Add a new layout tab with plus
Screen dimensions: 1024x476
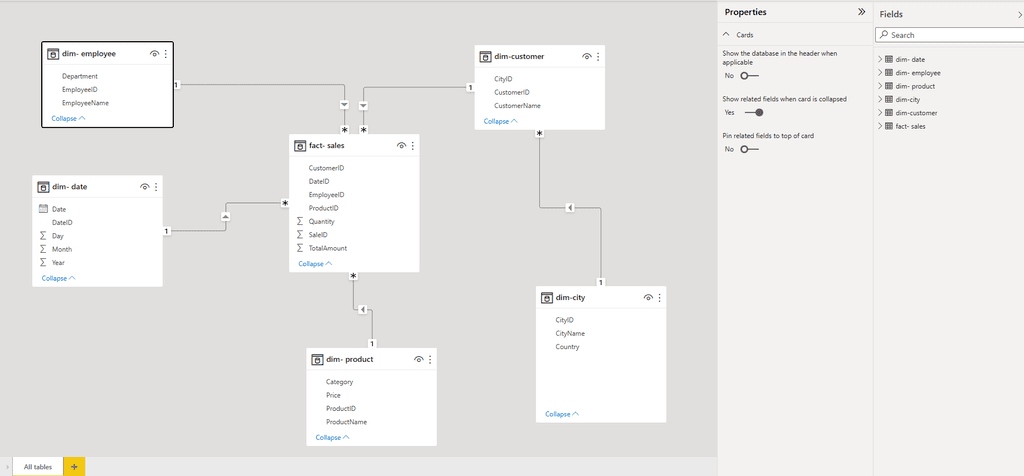[x=74, y=467]
